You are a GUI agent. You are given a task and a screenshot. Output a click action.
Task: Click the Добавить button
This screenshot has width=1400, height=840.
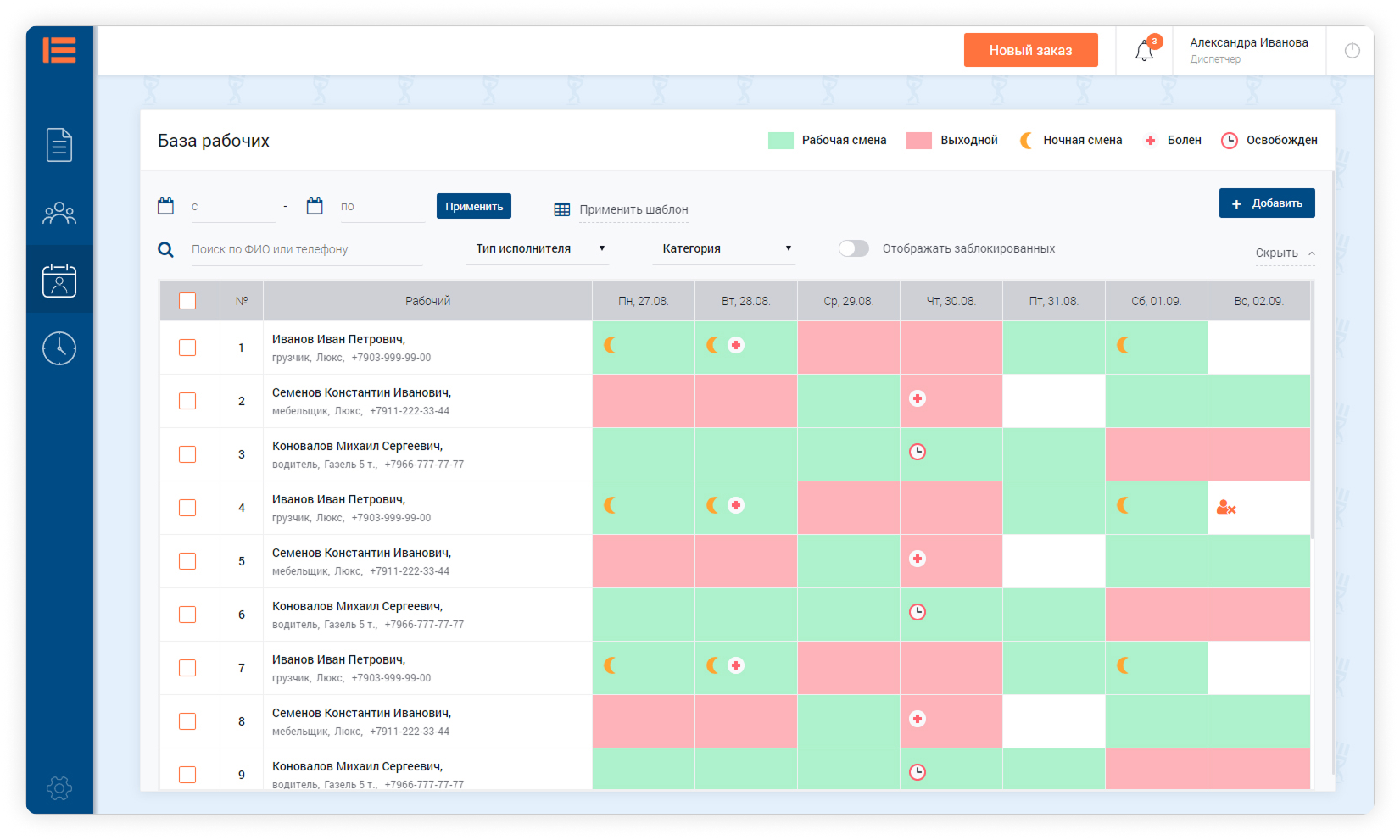pos(1266,203)
